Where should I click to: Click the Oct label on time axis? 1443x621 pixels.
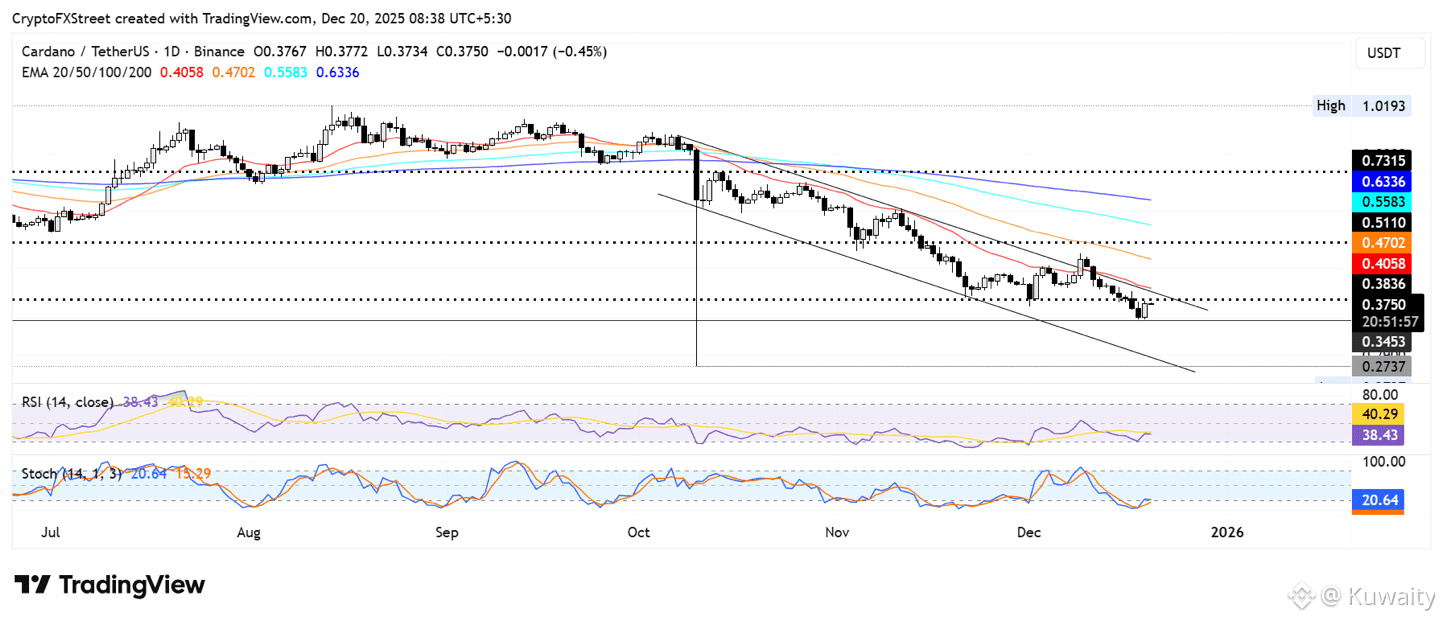point(638,533)
